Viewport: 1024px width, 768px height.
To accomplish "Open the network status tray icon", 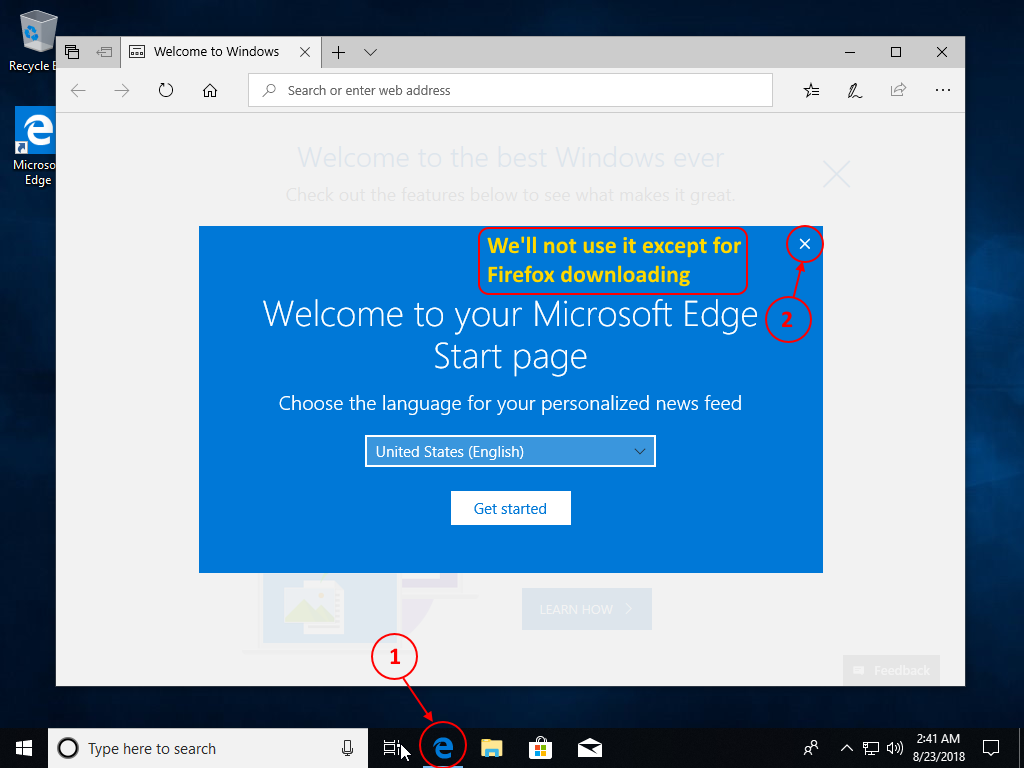I will [871, 748].
